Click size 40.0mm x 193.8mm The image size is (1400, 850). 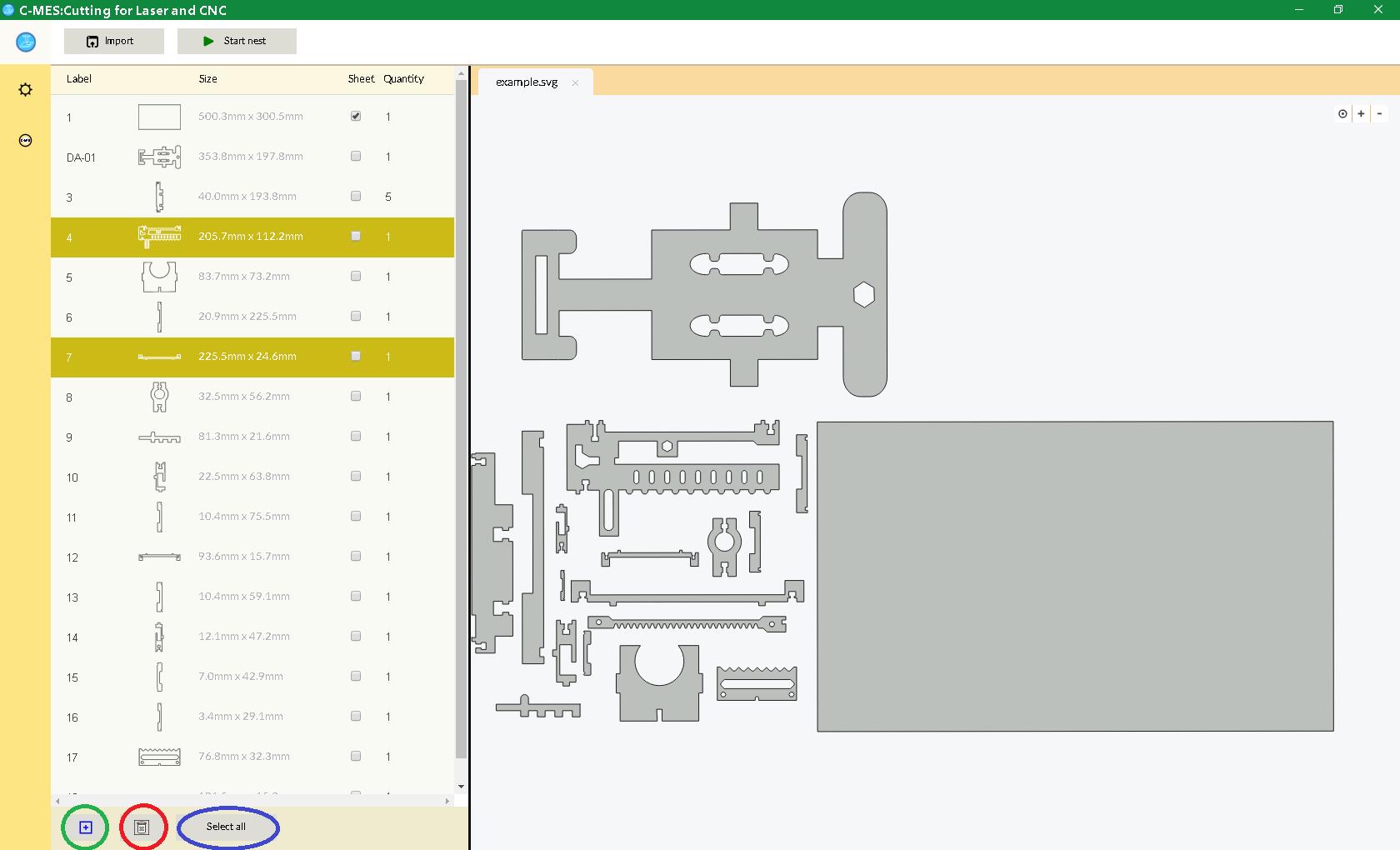[x=247, y=197]
